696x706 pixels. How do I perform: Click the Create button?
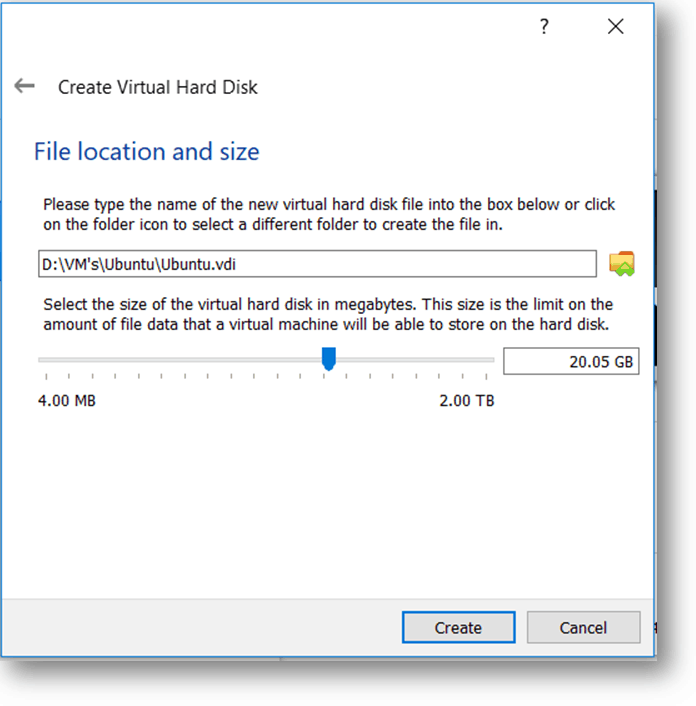(x=458, y=627)
